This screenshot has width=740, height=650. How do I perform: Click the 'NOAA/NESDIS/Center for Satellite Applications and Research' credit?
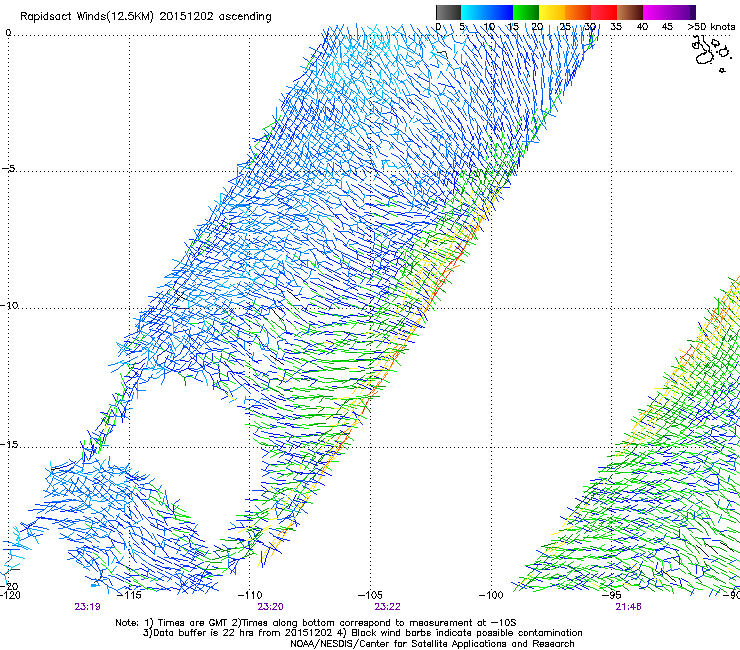click(432, 644)
